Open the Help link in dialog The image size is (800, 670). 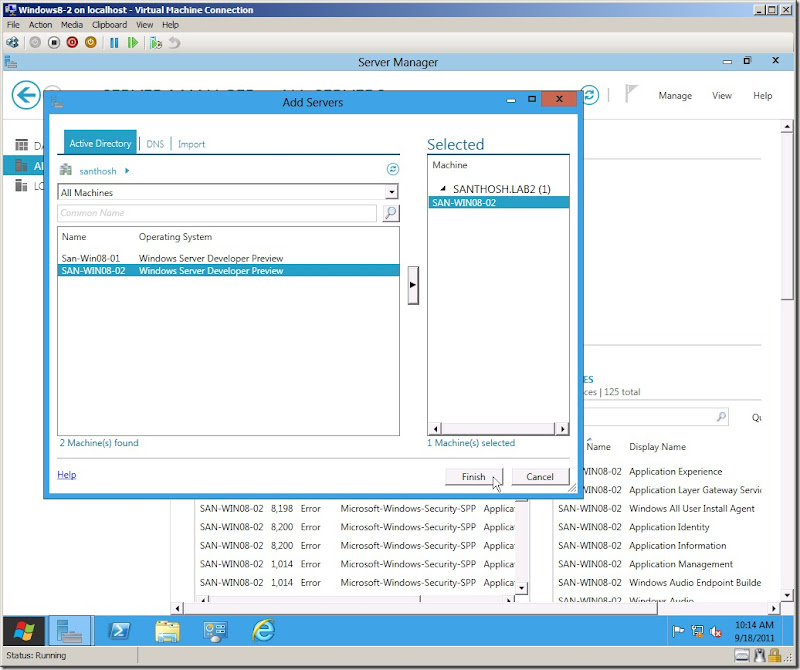[x=66, y=475]
